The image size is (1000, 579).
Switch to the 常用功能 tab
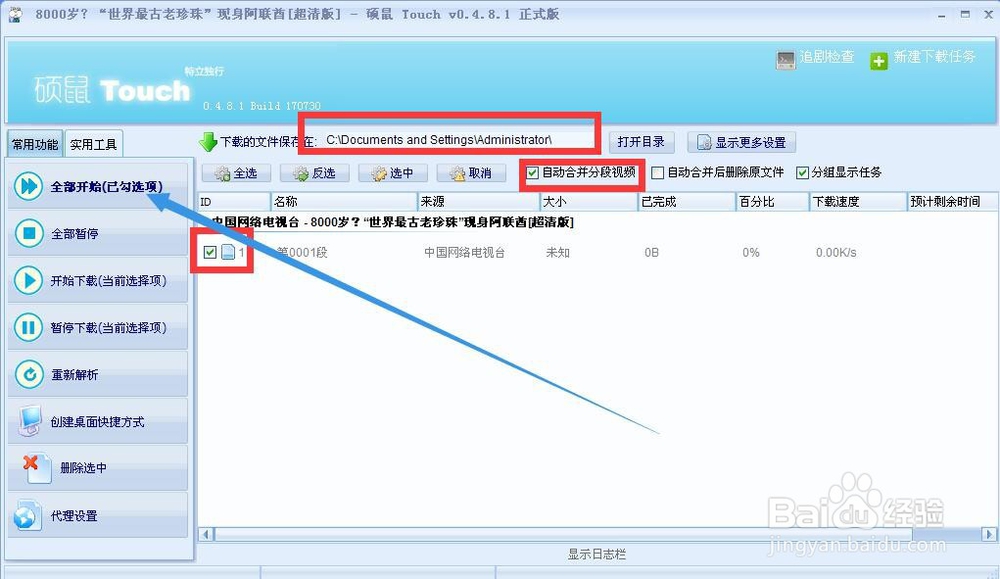(35, 144)
